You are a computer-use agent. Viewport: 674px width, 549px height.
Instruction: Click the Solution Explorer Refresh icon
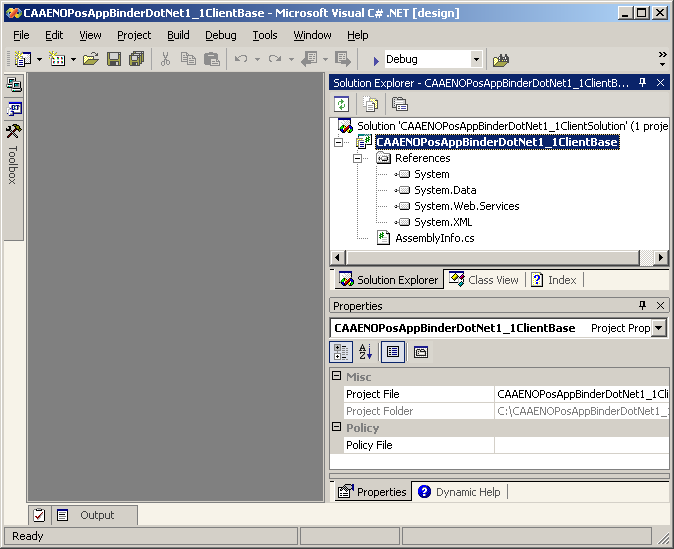[x=341, y=104]
